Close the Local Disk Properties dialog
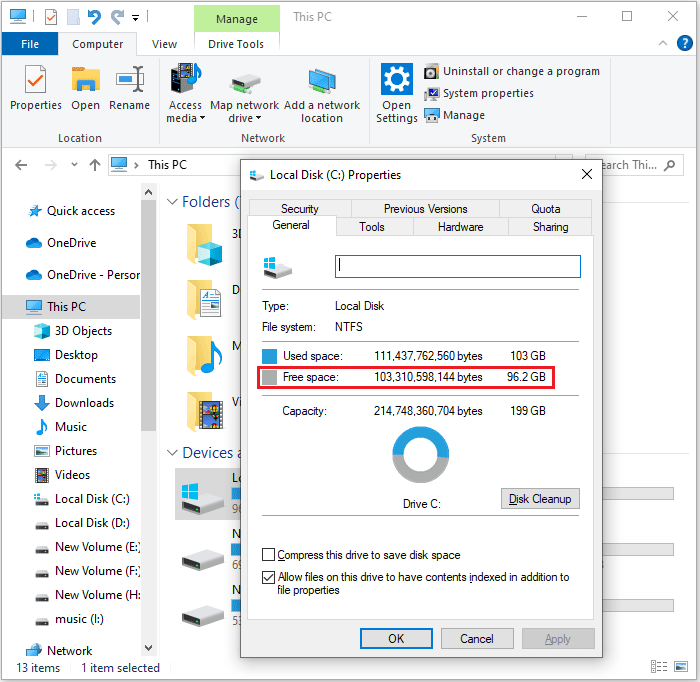 [587, 174]
